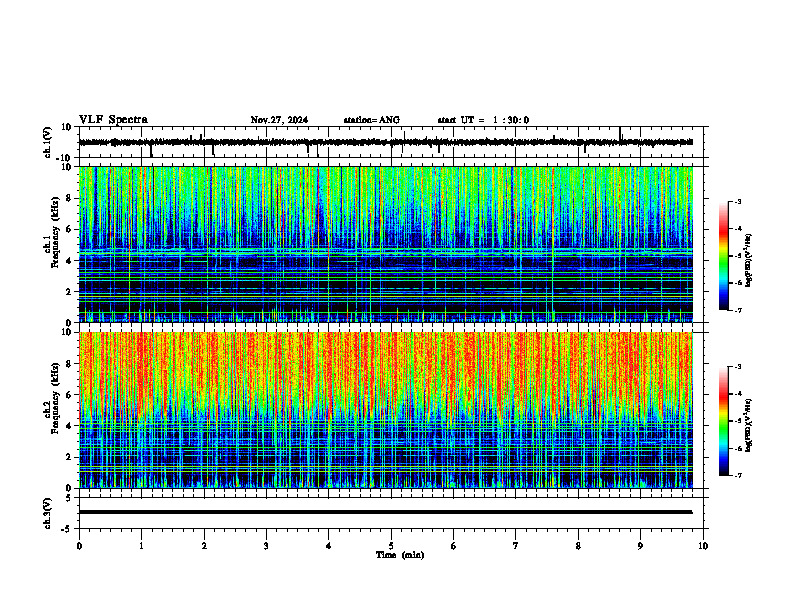This screenshot has height=612, width=792.
Task: Click inside the ch.1 voltage waveform strip
Action: (393, 142)
